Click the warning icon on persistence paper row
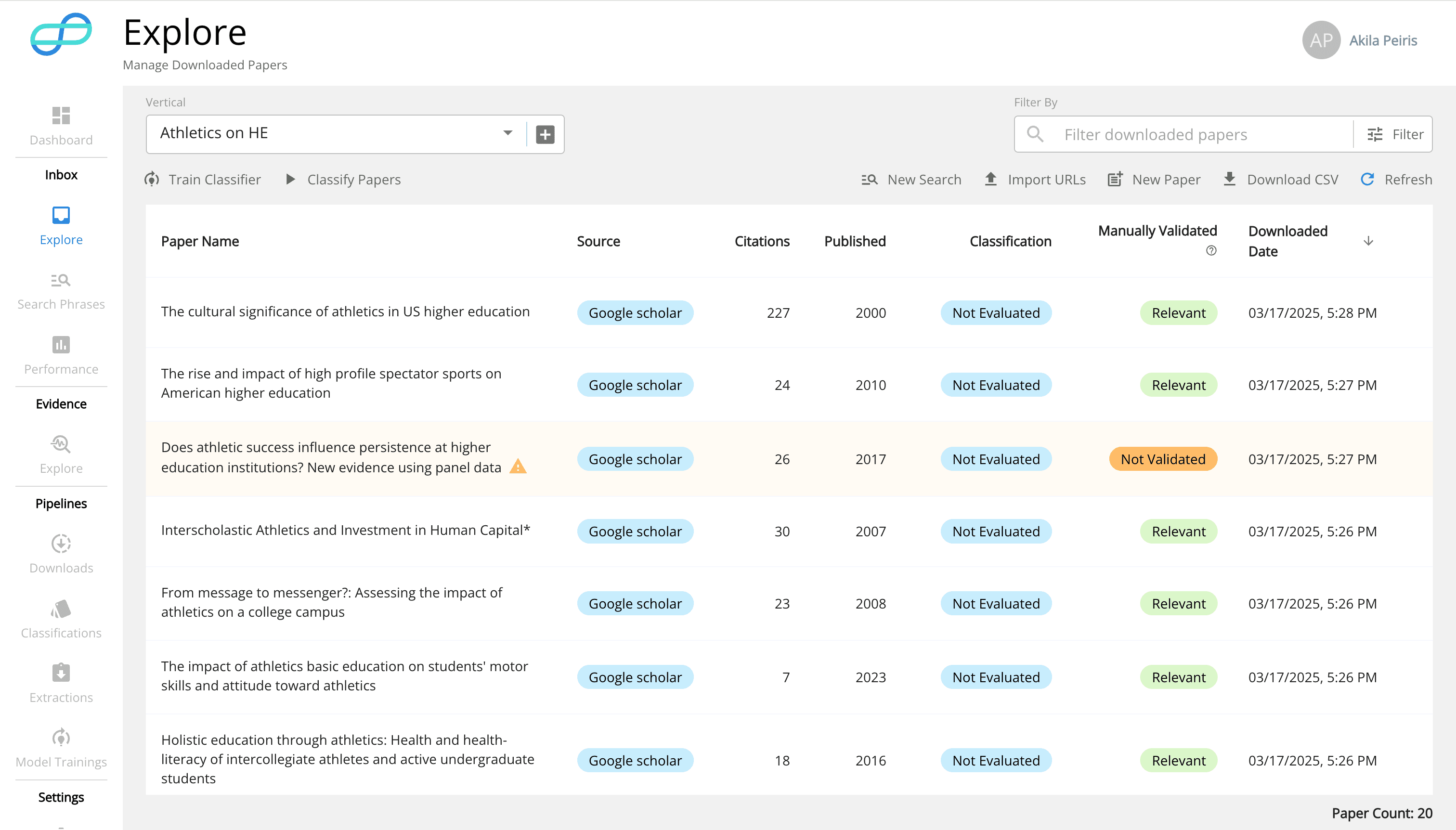 (x=518, y=467)
